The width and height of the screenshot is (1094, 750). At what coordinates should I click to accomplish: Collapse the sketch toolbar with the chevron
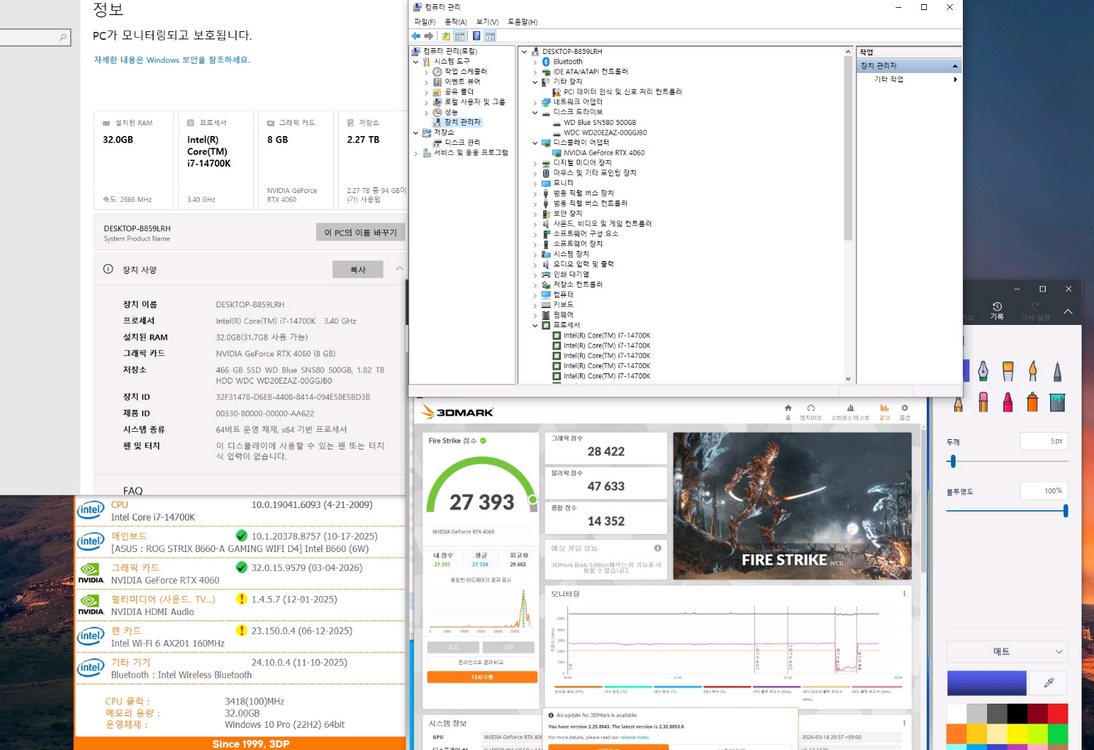tap(1066, 312)
